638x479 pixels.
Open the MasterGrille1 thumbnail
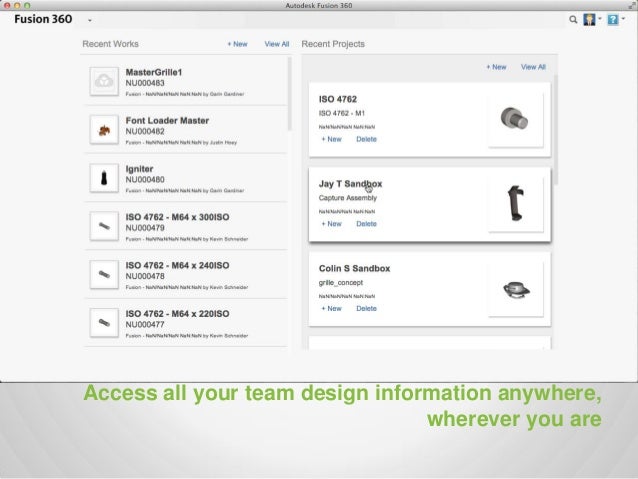coord(104,81)
